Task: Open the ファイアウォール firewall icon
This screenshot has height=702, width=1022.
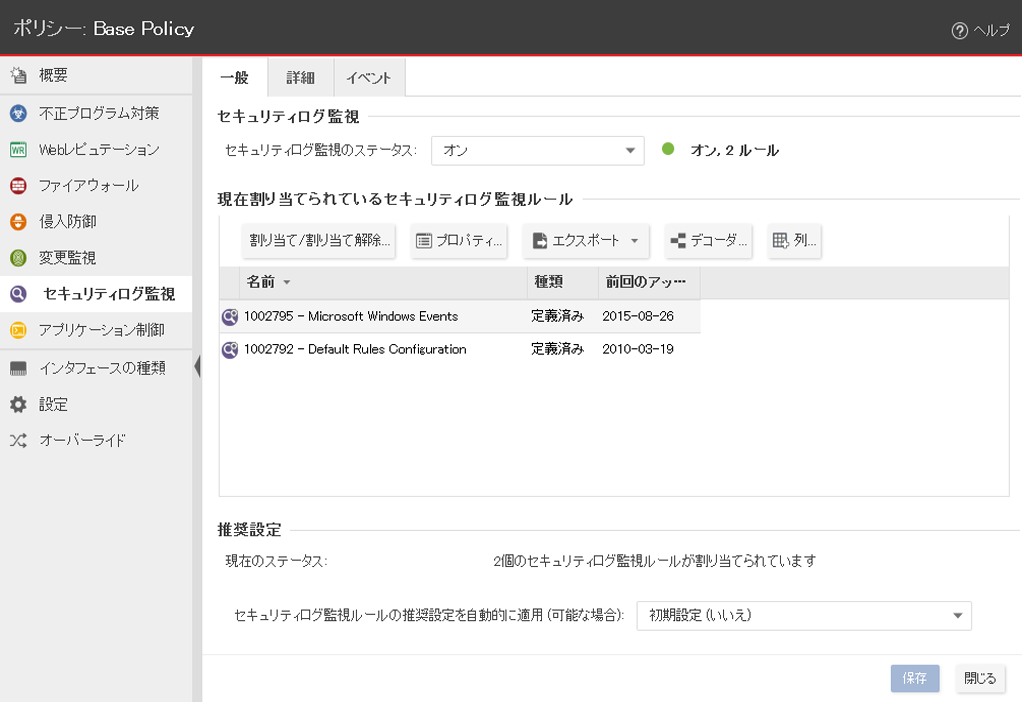Action: point(18,185)
